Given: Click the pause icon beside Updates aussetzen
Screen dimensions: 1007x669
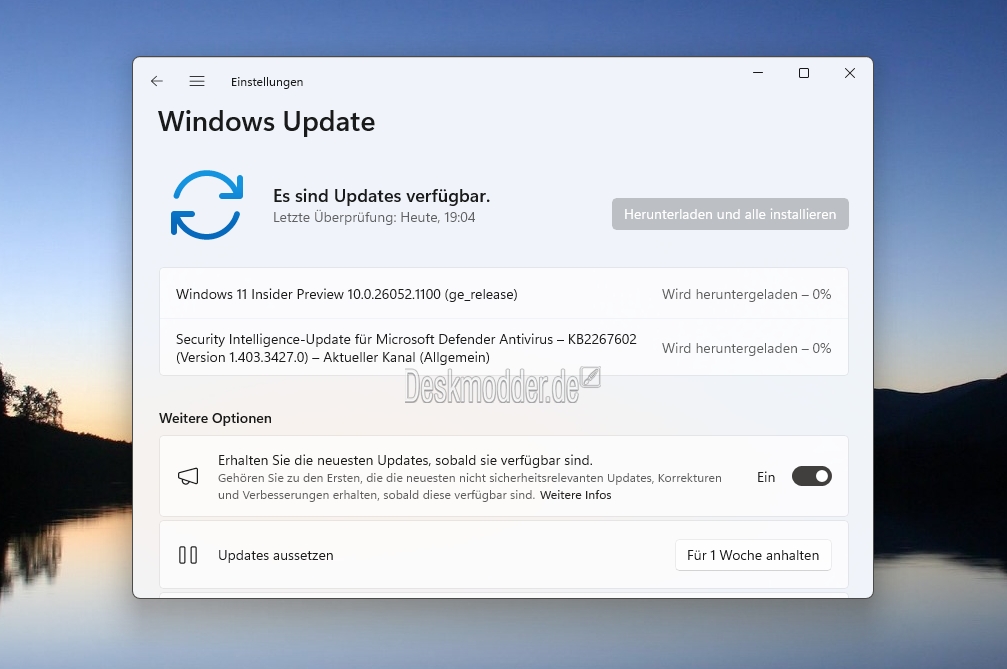Looking at the screenshot, I should 188,555.
